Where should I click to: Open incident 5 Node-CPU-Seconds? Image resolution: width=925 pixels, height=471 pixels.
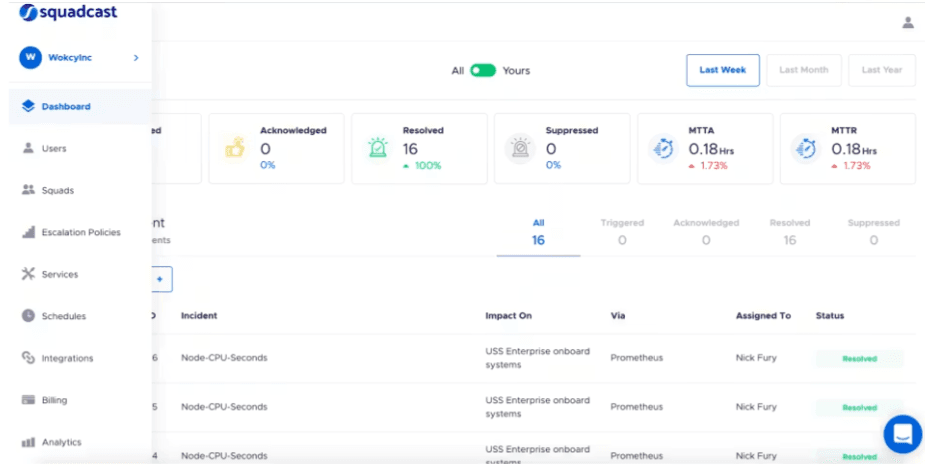[x=224, y=407]
